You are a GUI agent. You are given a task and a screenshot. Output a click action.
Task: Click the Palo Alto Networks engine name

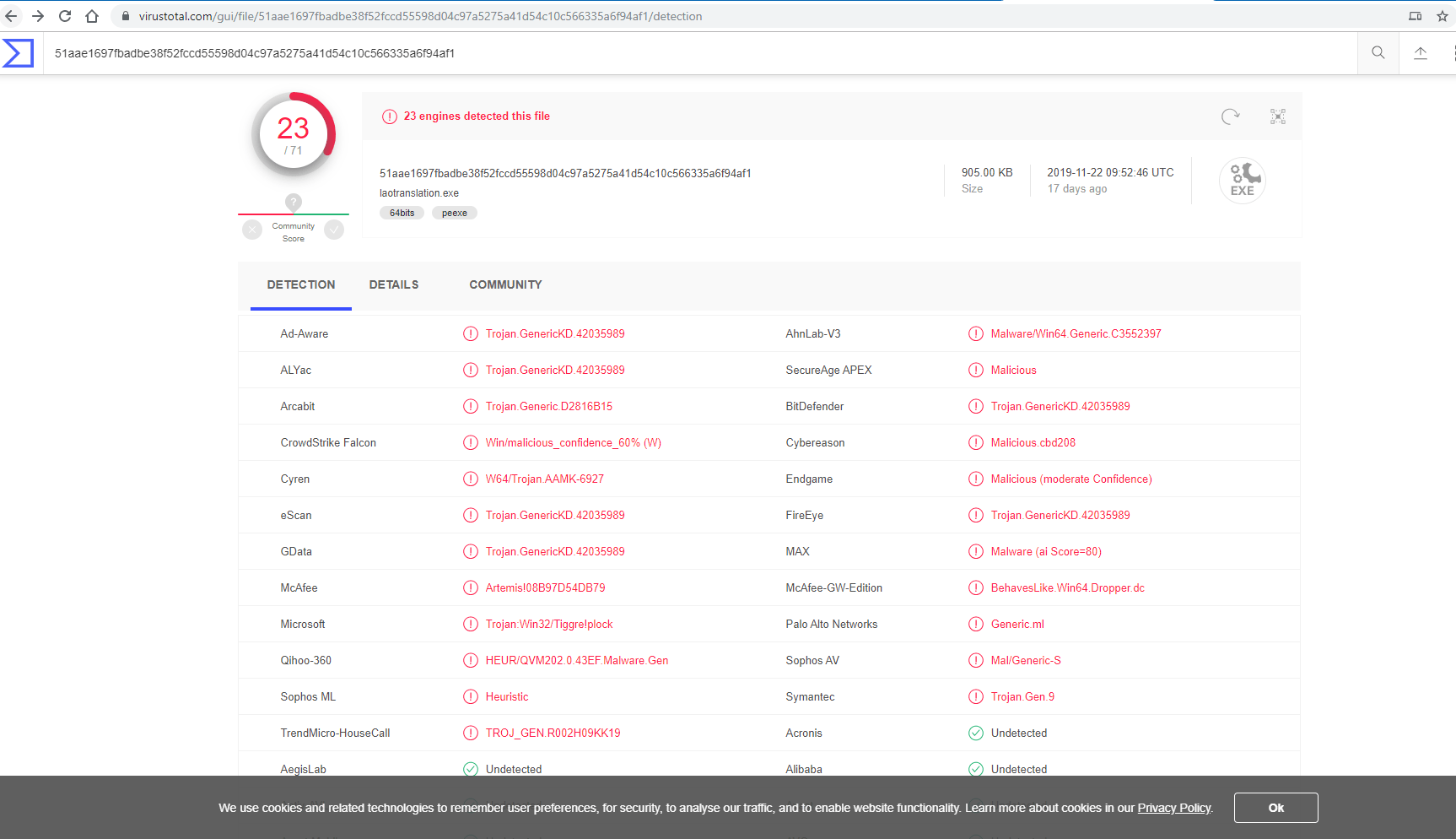[x=832, y=624]
